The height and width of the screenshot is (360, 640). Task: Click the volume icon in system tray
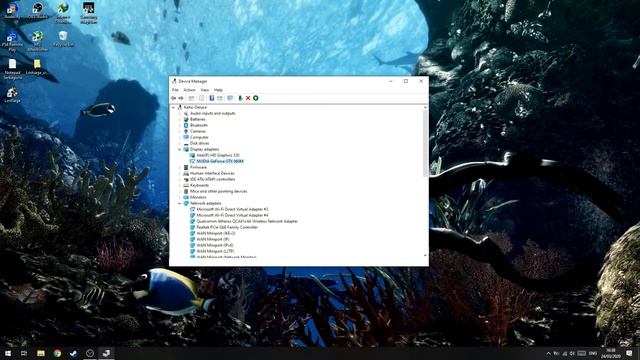pos(572,353)
